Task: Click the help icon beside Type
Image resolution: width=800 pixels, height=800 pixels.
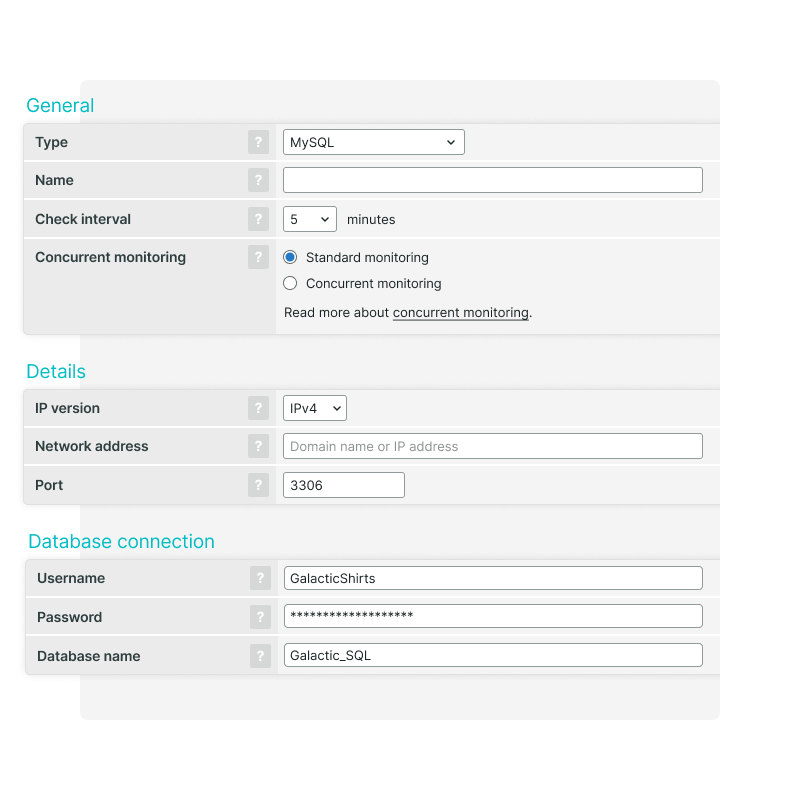Action: tap(258, 142)
